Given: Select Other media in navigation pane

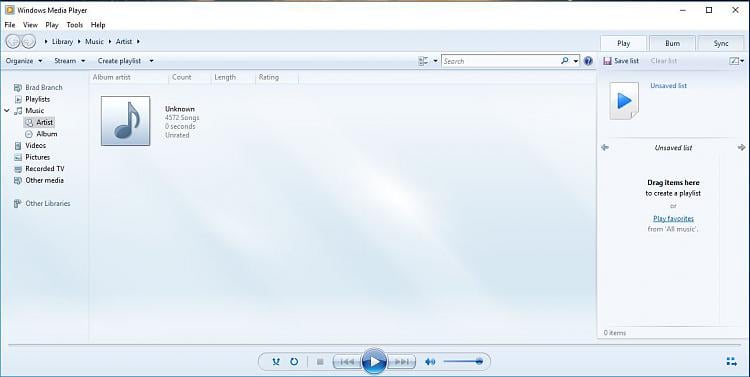Looking at the screenshot, I should tap(38, 180).
